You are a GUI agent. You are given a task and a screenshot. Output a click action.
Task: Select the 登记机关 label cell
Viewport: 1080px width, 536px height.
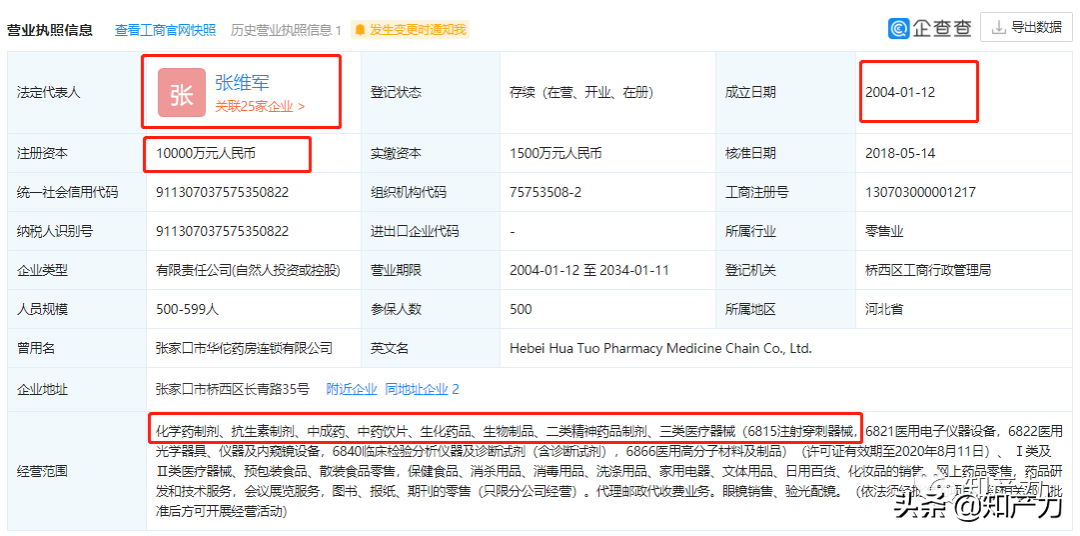point(786,271)
